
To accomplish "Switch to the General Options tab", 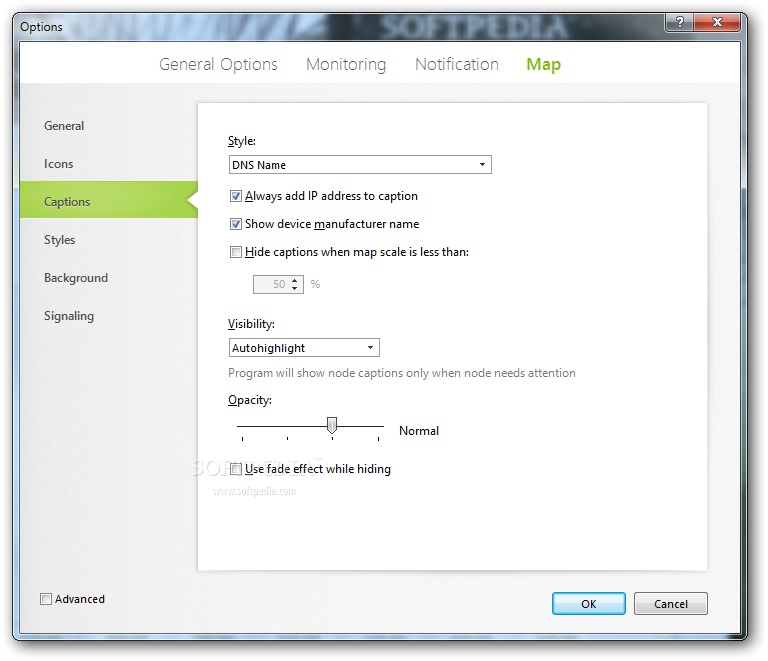I will [x=218, y=65].
